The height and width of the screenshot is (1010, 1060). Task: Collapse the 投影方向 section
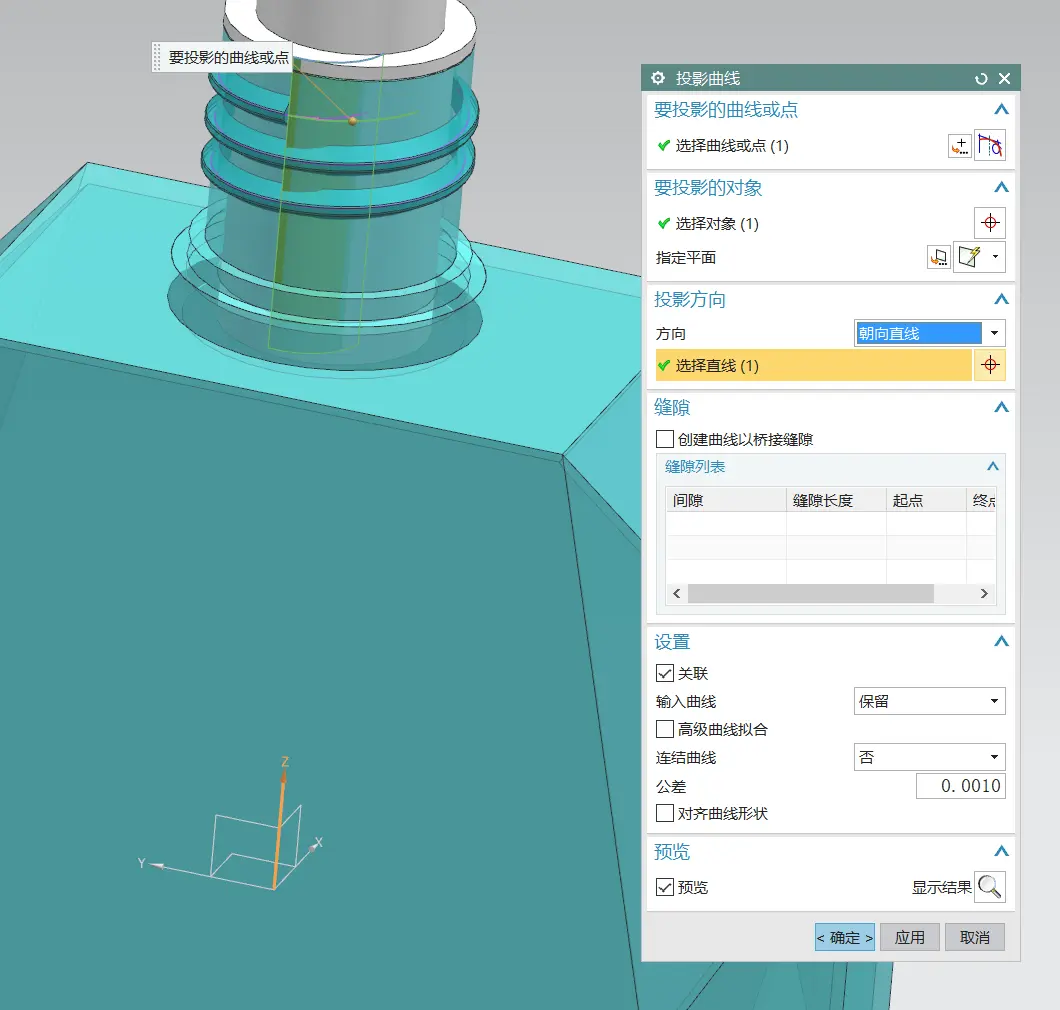(1001, 299)
